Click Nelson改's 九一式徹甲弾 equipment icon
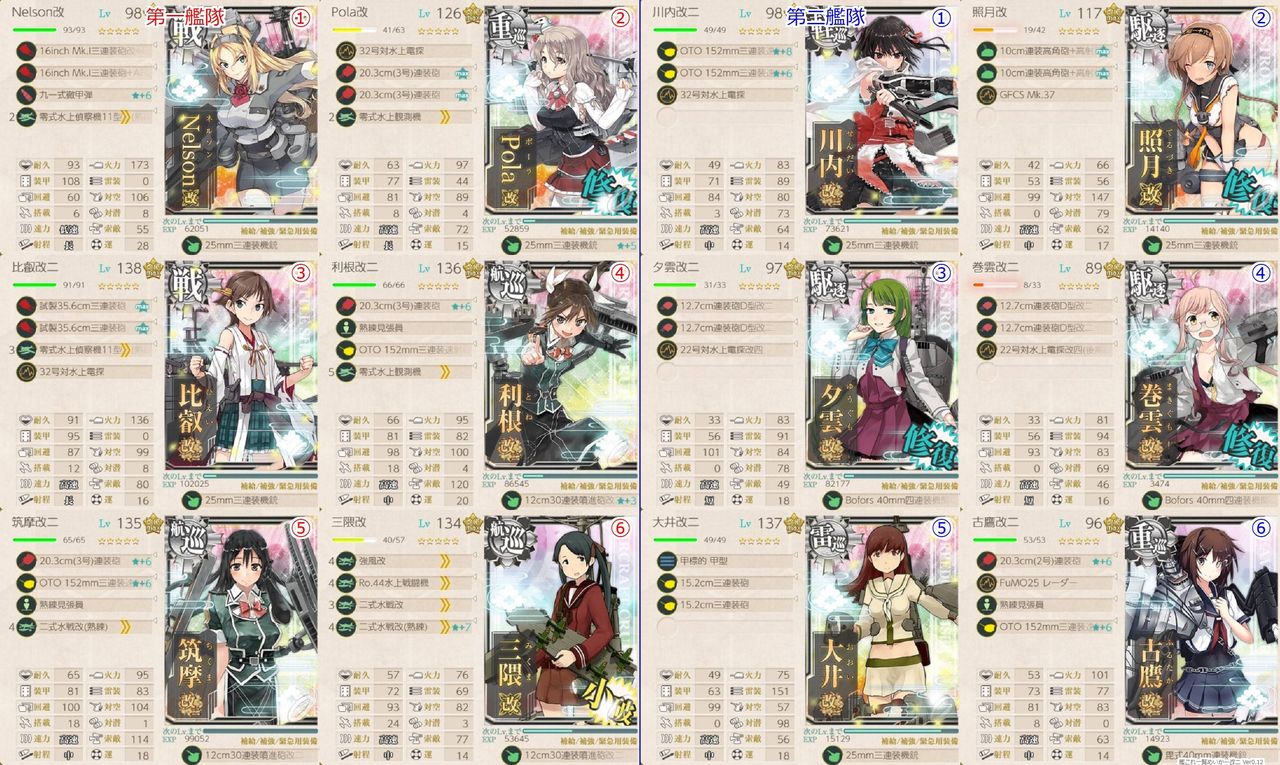 (26, 96)
